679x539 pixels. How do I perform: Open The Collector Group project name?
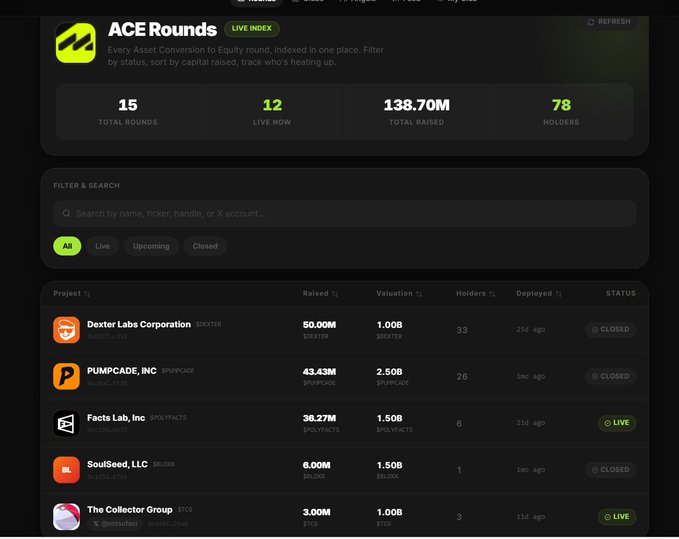(129, 510)
